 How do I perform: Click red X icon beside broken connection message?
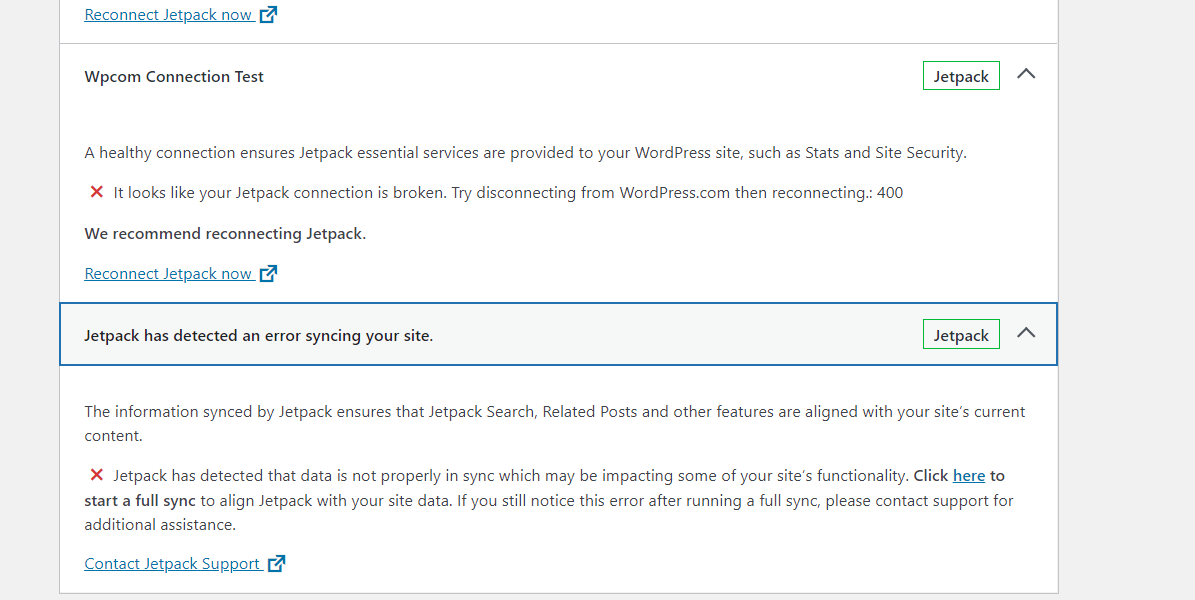coord(97,192)
